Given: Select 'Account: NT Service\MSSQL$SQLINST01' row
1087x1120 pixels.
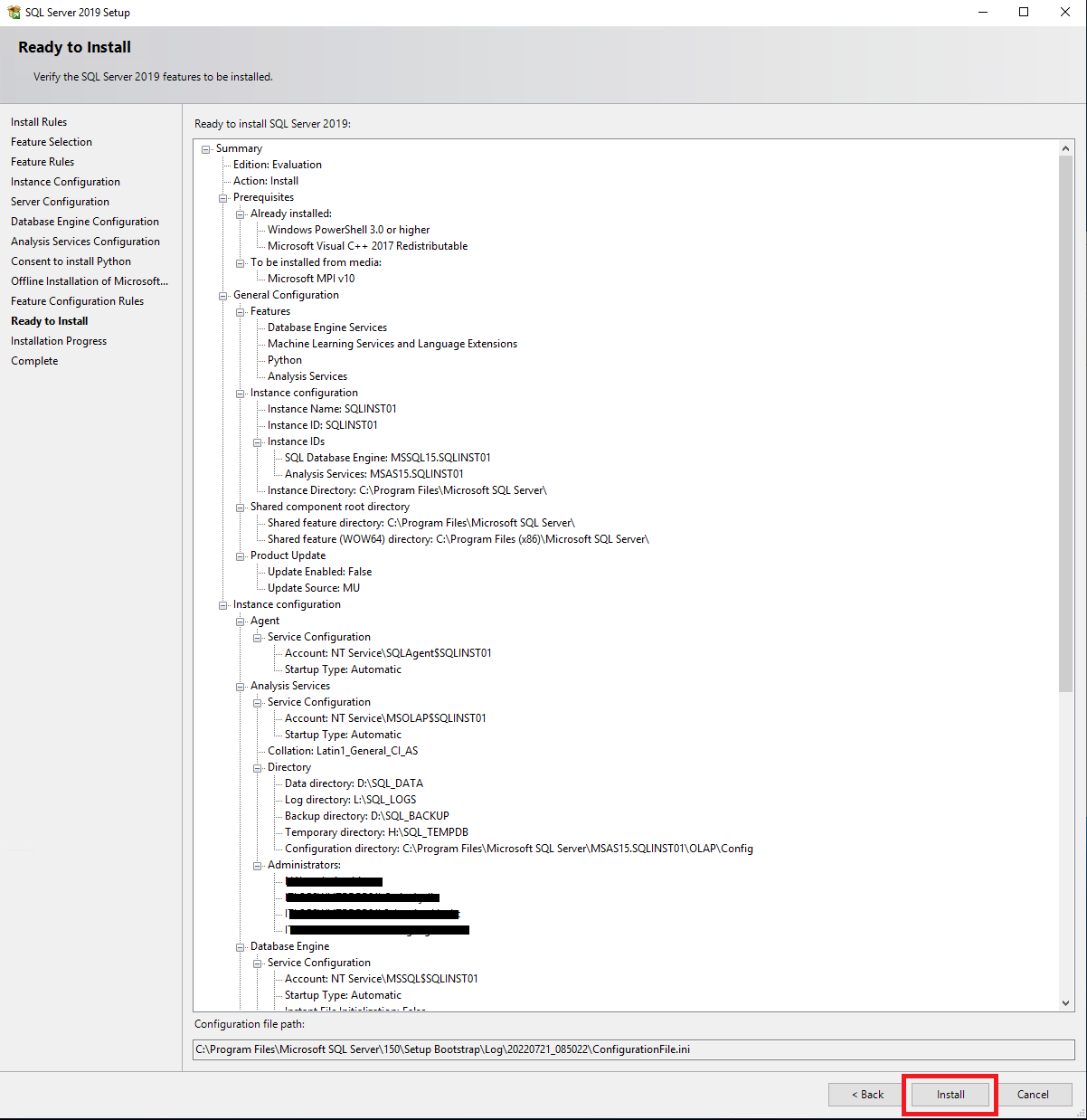Looking at the screenshot, I should coord(382,979).
